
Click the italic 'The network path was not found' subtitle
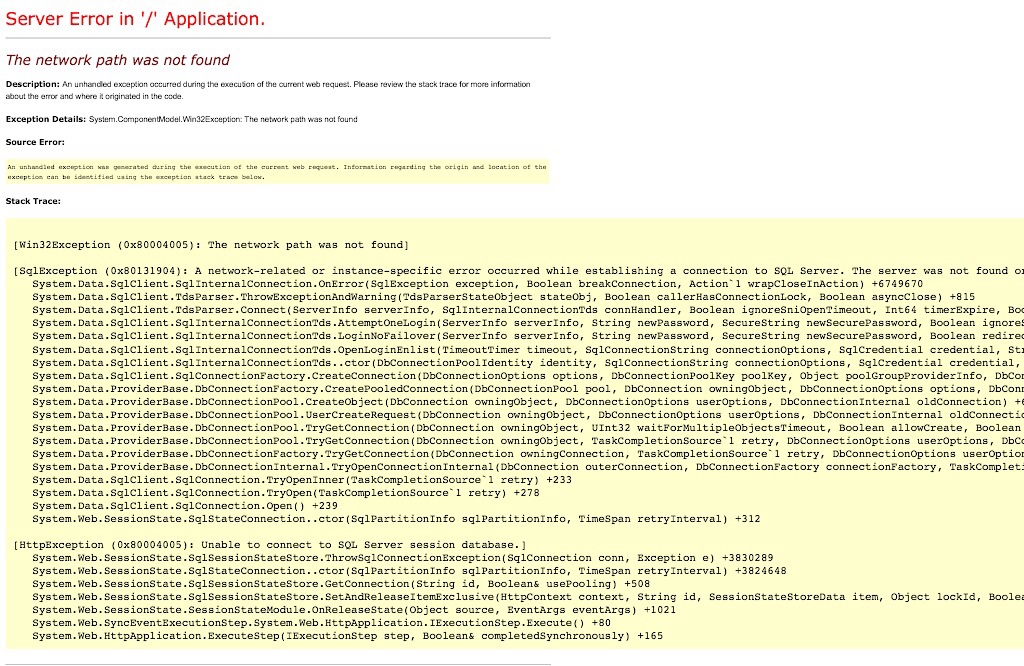point(118,60)
